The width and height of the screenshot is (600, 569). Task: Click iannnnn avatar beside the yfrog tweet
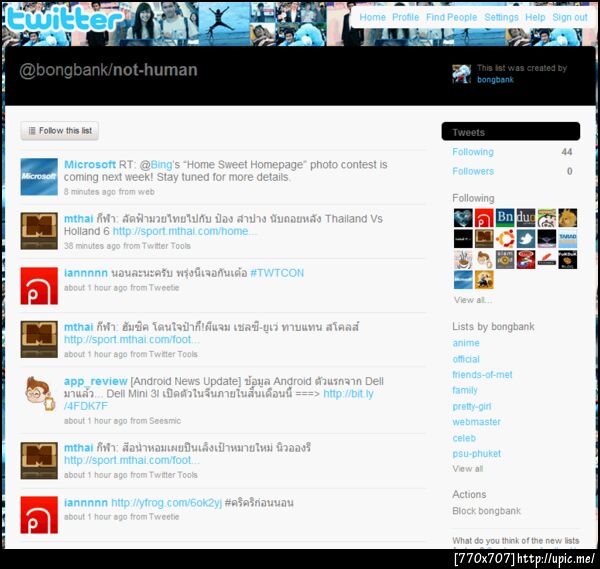pos(39,515)
